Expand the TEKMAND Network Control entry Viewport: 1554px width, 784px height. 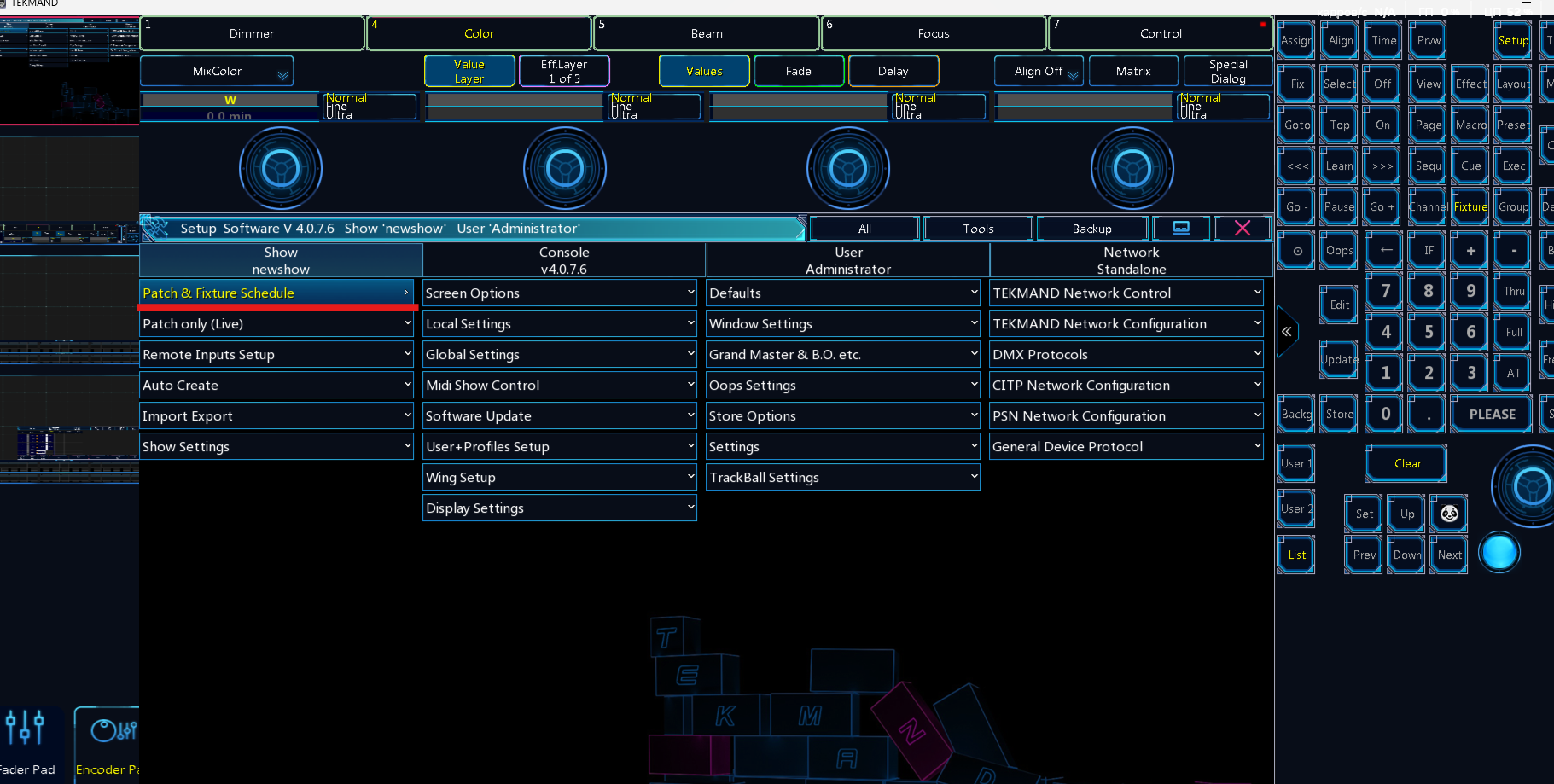pyautogui.click(x=1126, y=293)
